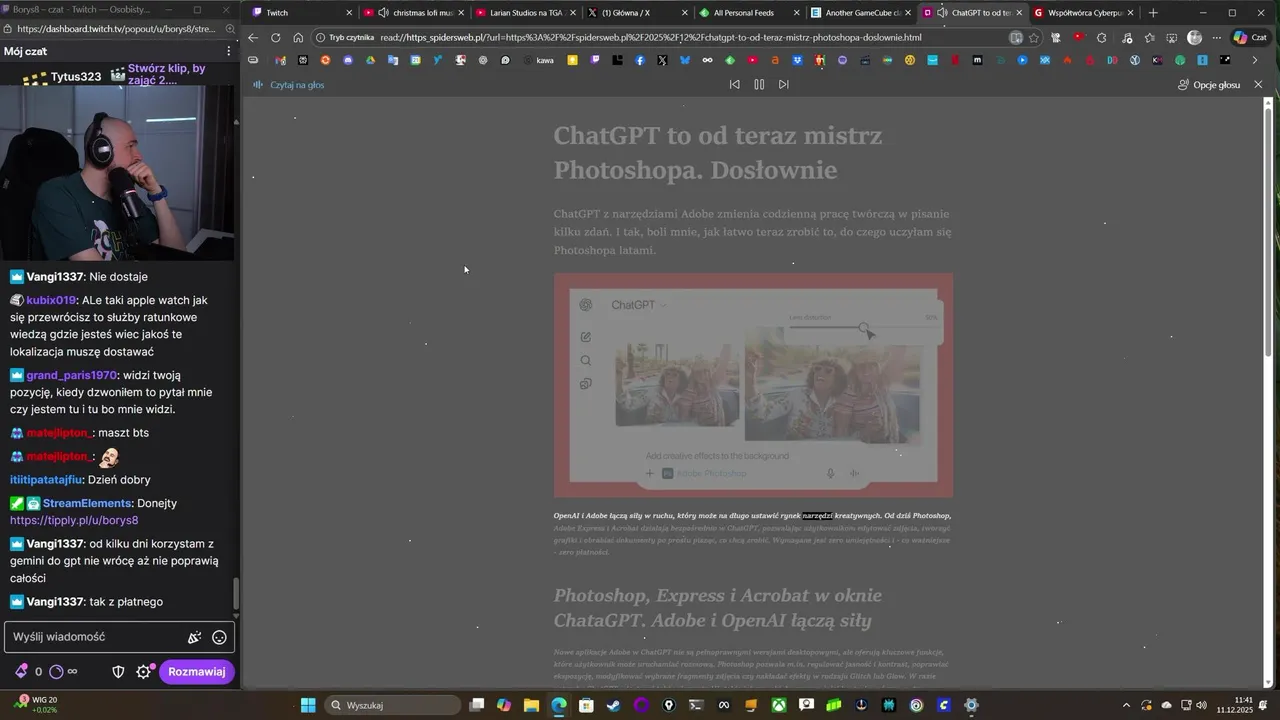Viewport: 1280px width, 720px height.
Task: Open the celebration effects icon in chat input
Action: click(x=195, y=637)
